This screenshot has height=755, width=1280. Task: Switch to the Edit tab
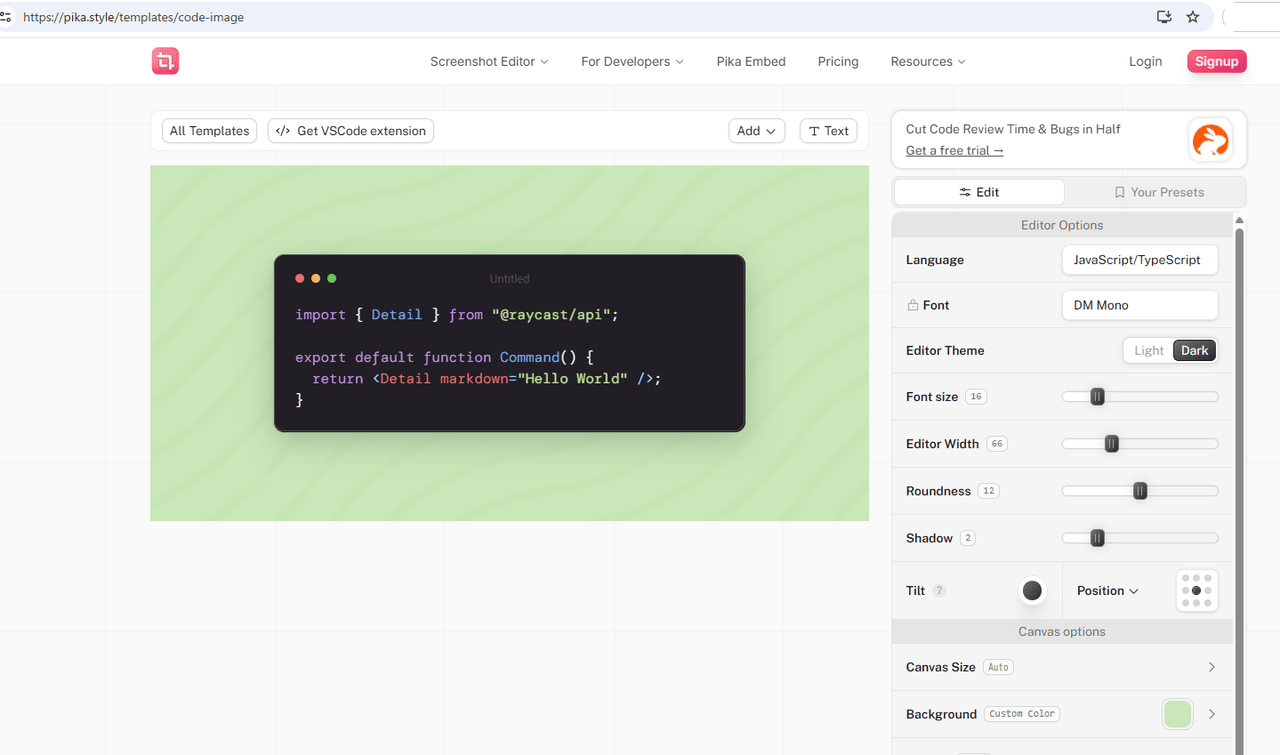[x=979, y=192]
